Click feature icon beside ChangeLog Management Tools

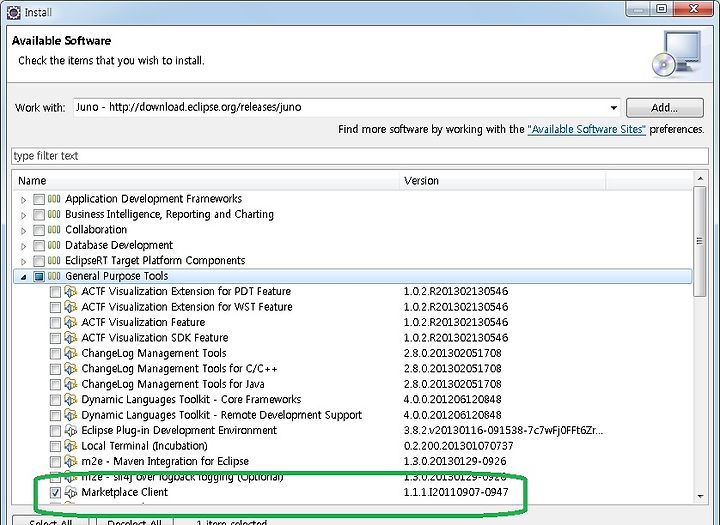[x=70, y=353]
